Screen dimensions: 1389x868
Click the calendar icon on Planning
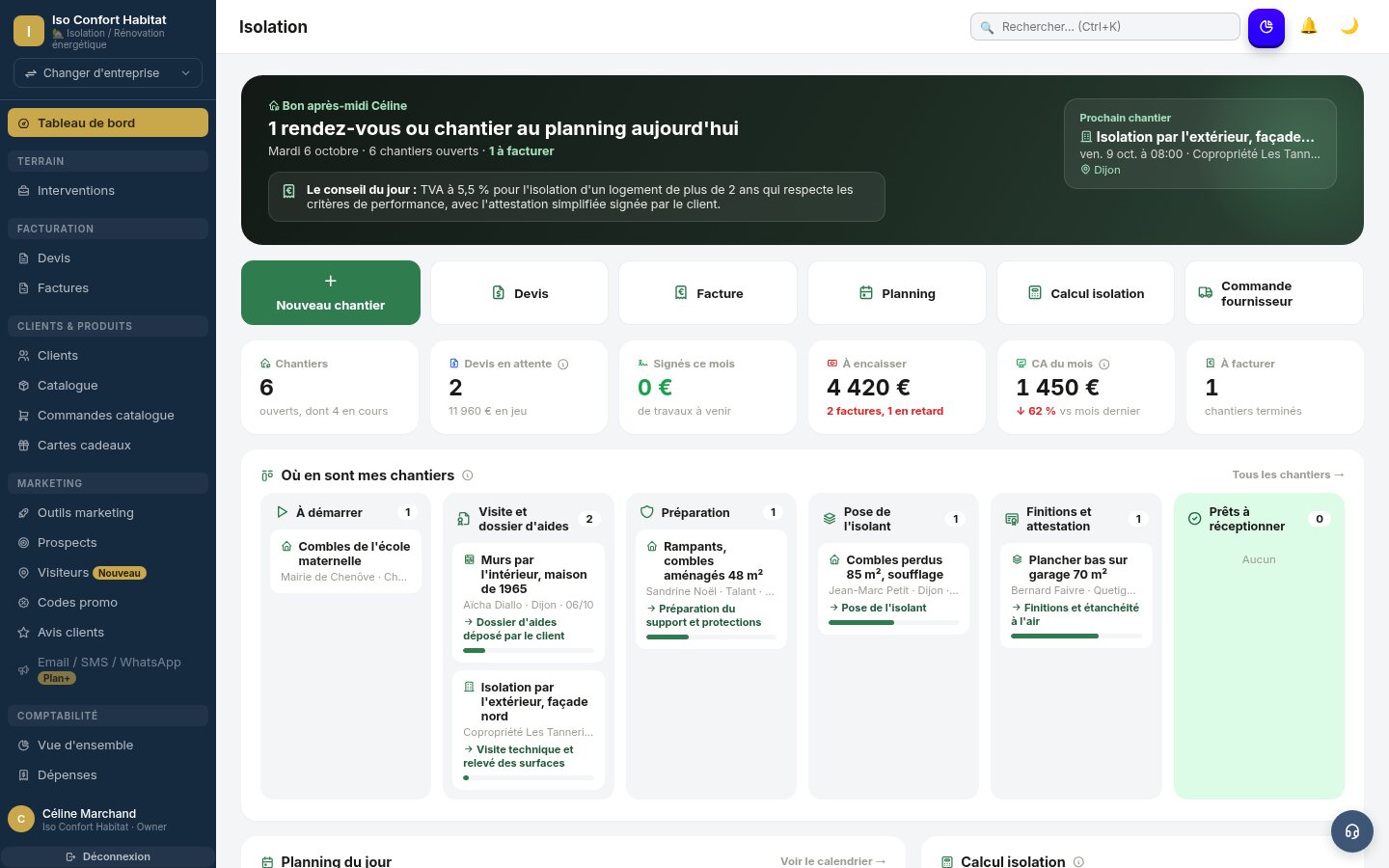pos(866,293)
